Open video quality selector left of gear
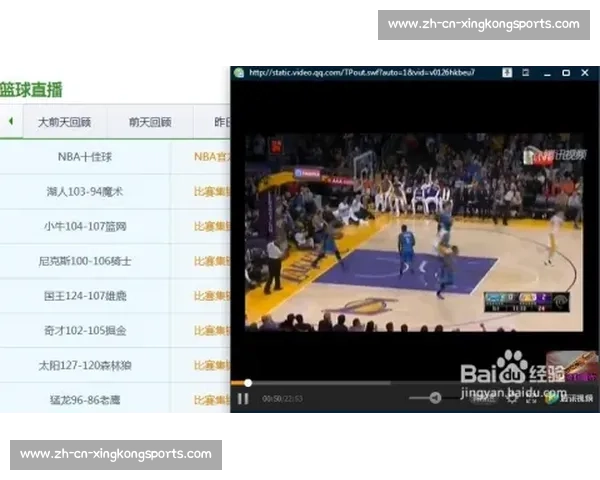This screenshot has height=480, width=600. (x=483, y=398)
